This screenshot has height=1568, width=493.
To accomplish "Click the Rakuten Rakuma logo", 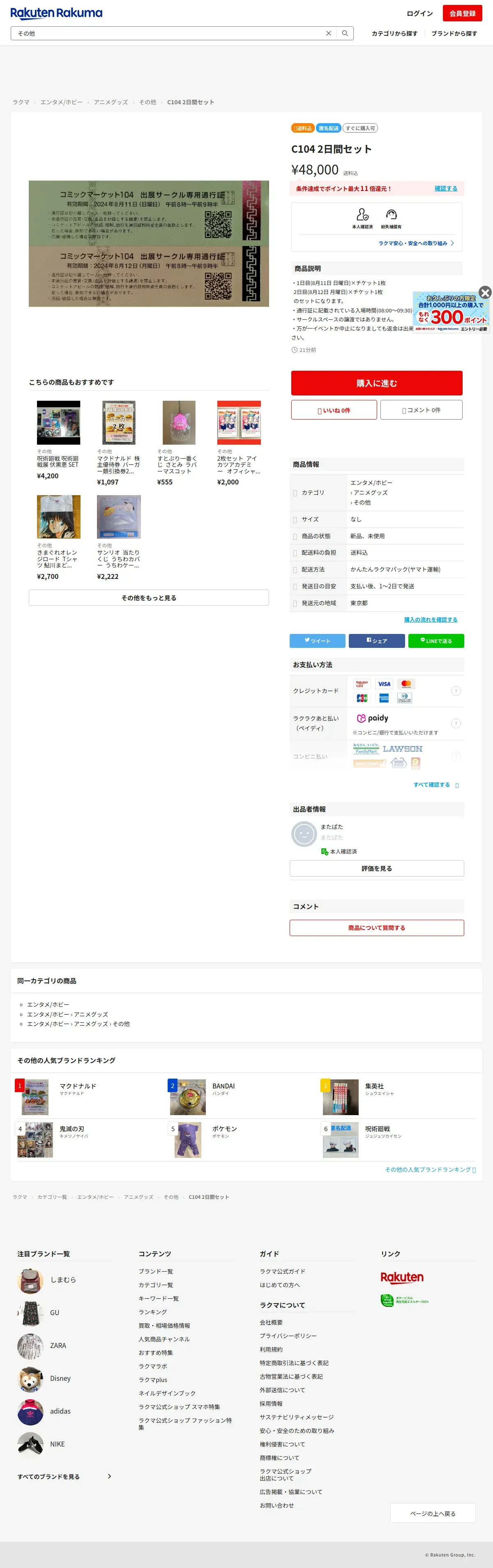I will (56, 13).
